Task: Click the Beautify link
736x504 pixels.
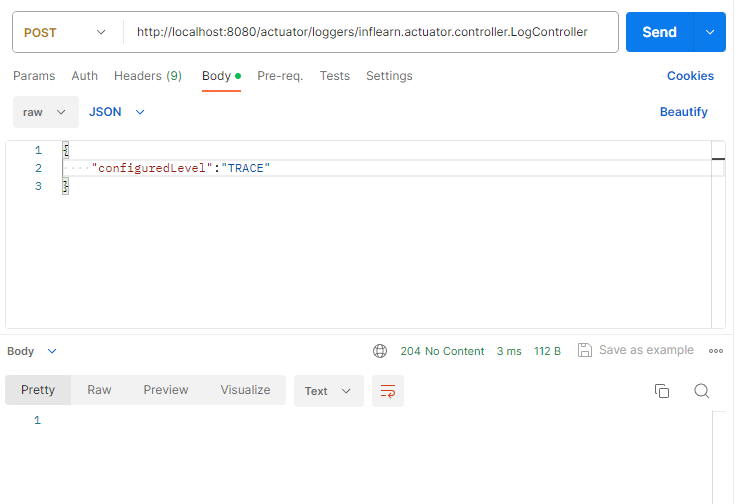Action: coord(683,112)
